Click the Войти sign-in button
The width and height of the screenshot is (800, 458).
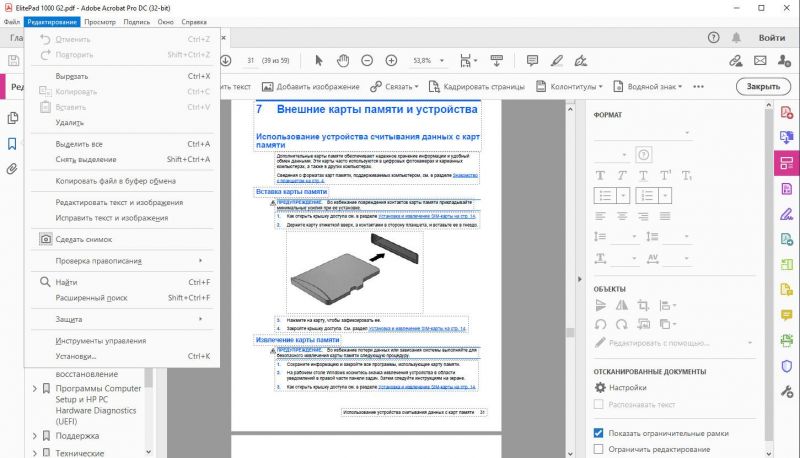pyautogui.click(x=772, y=38)
